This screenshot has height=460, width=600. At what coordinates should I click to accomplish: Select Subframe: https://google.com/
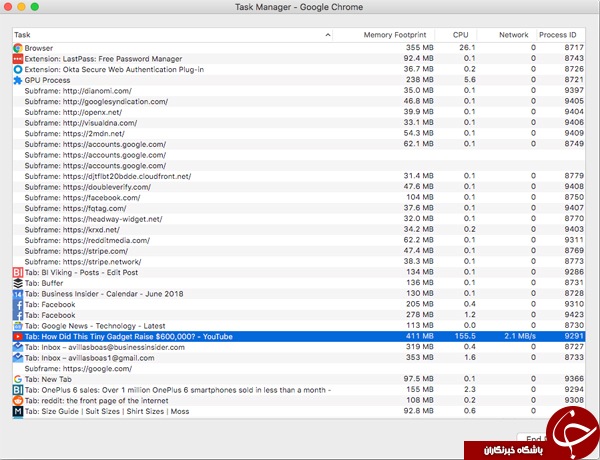coord(298,369)
